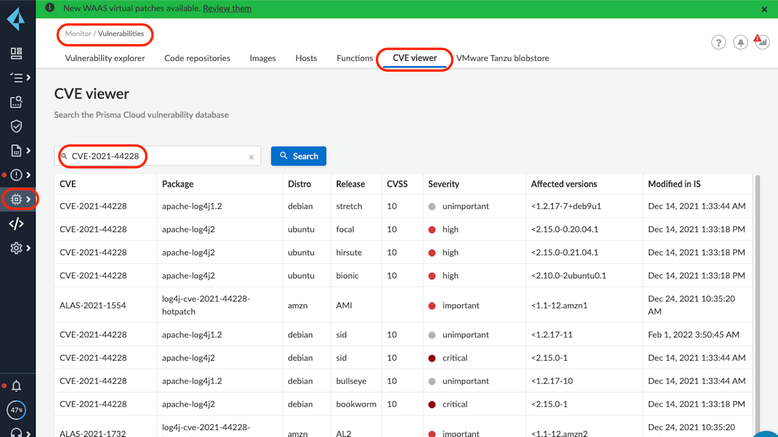Click the Severity column header
The width and height of the screenshot is (778, 437).
[444, 184]
